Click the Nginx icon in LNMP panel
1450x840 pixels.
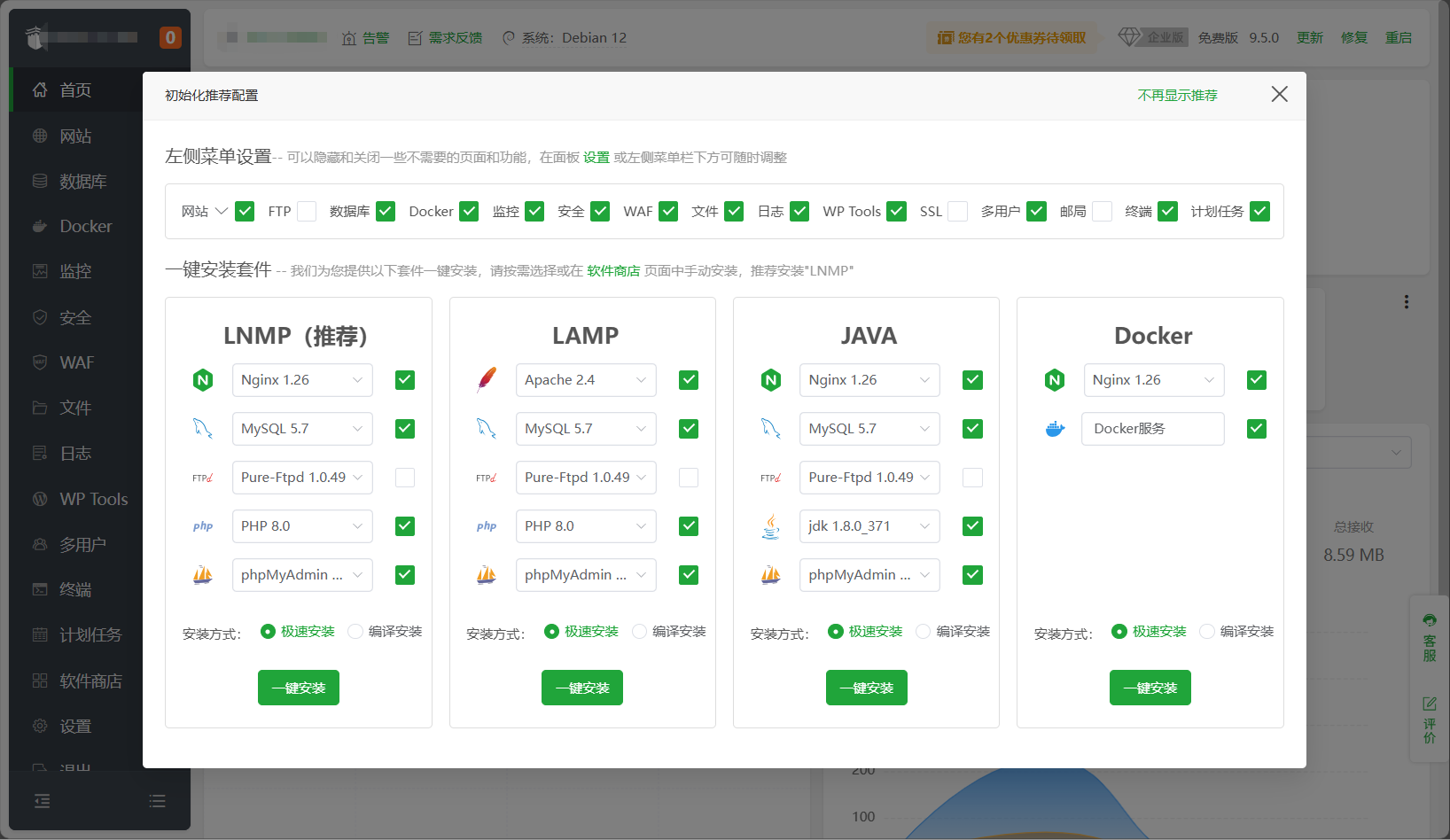coord(203,380)
